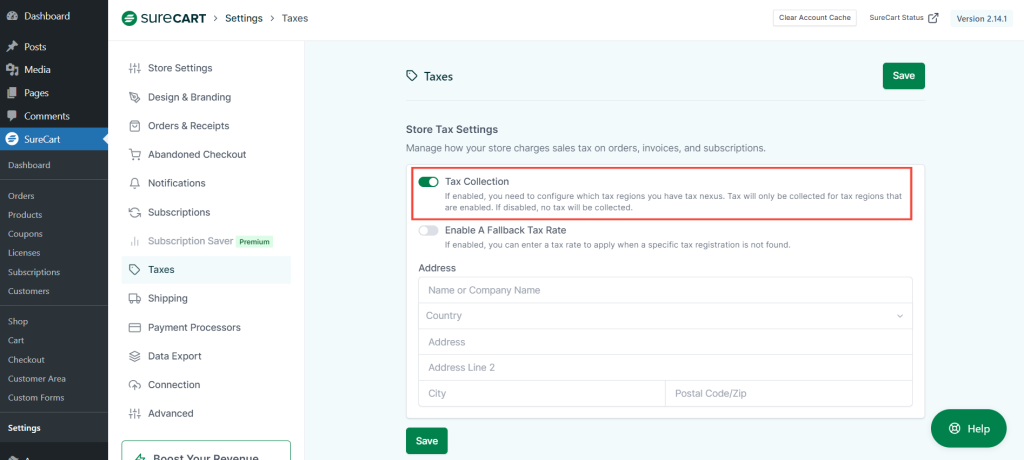1024x460 pixels.
Task: Click the Subscription Saver bar chart icon
Action: (x=135, y=241)
